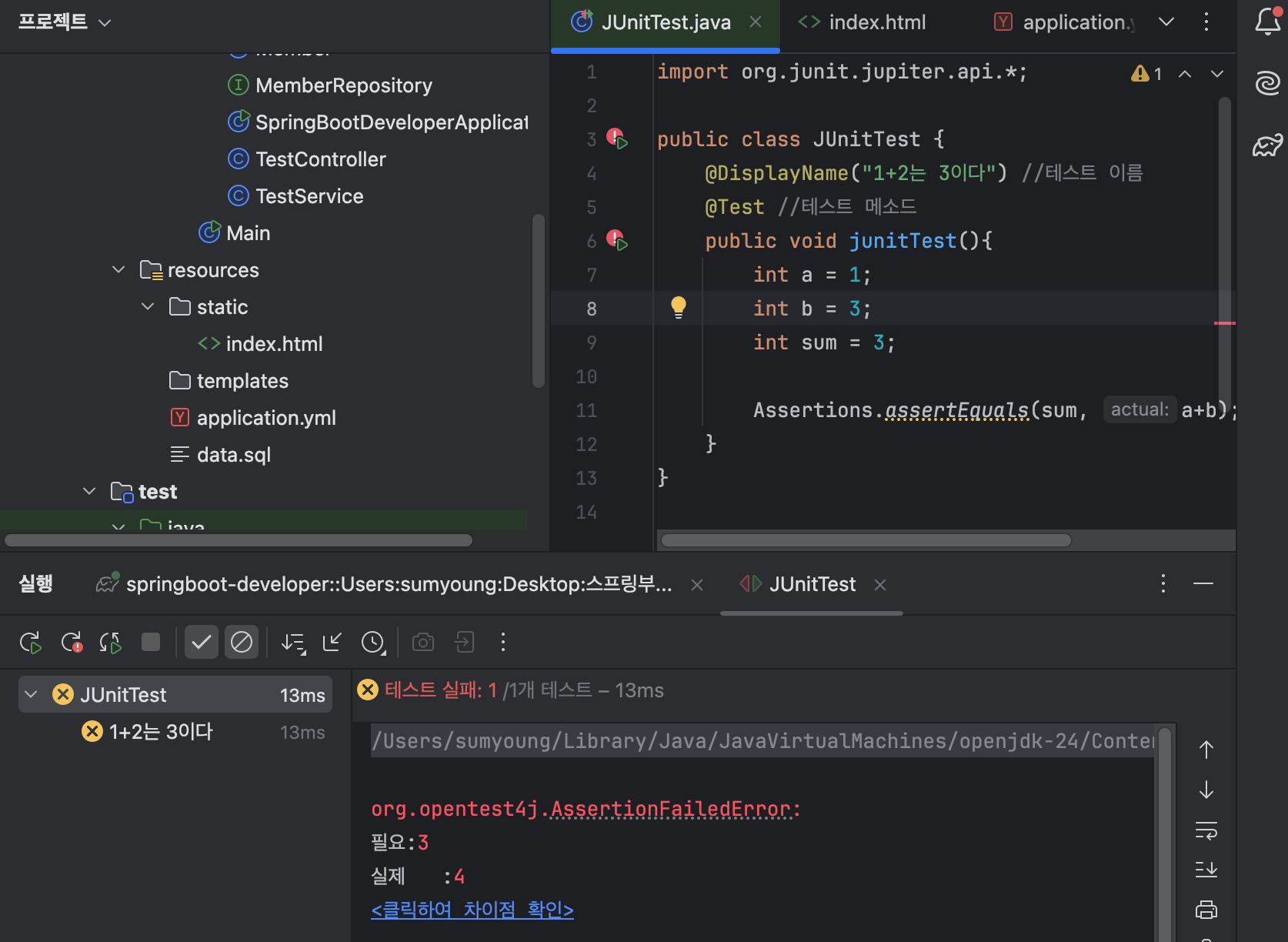Click the red error stripe marker
1288x942 pixels.
click(1224, 323)
